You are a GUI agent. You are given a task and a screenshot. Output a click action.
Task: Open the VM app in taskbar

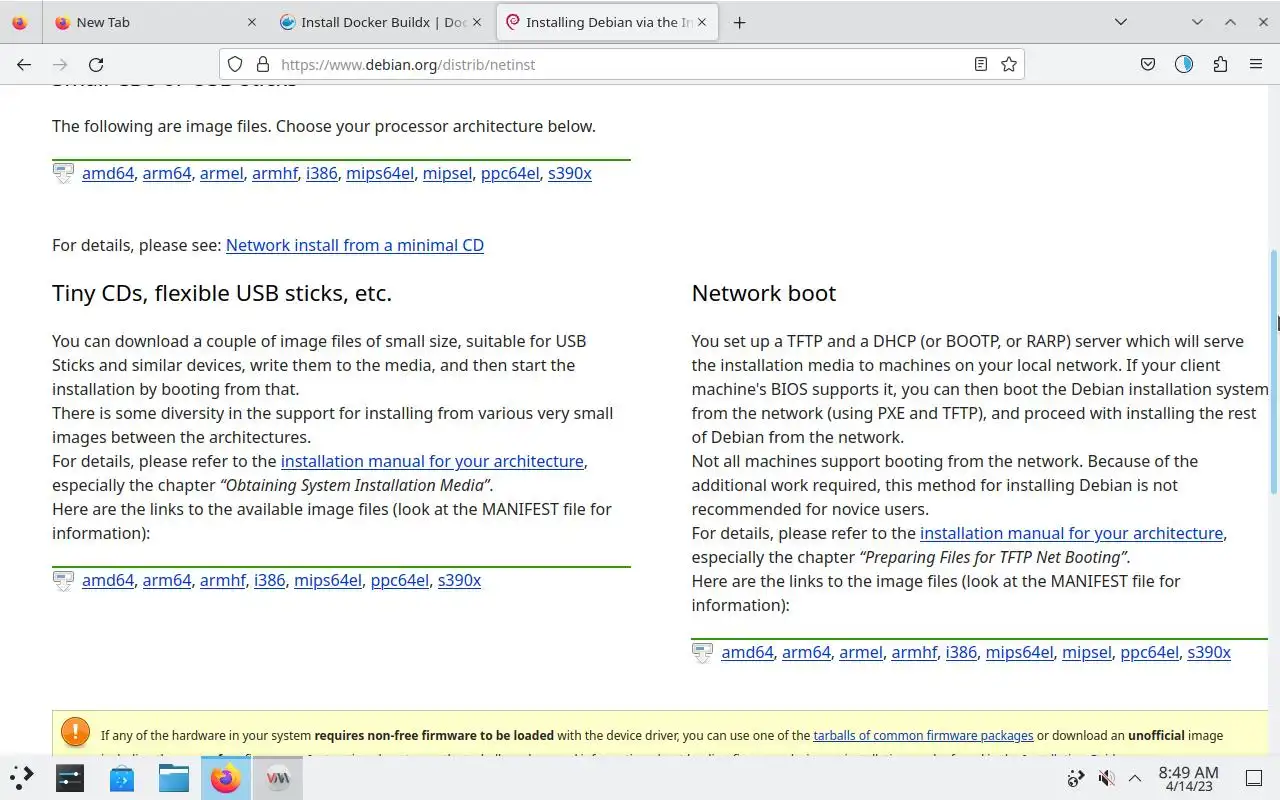point(278,777)
